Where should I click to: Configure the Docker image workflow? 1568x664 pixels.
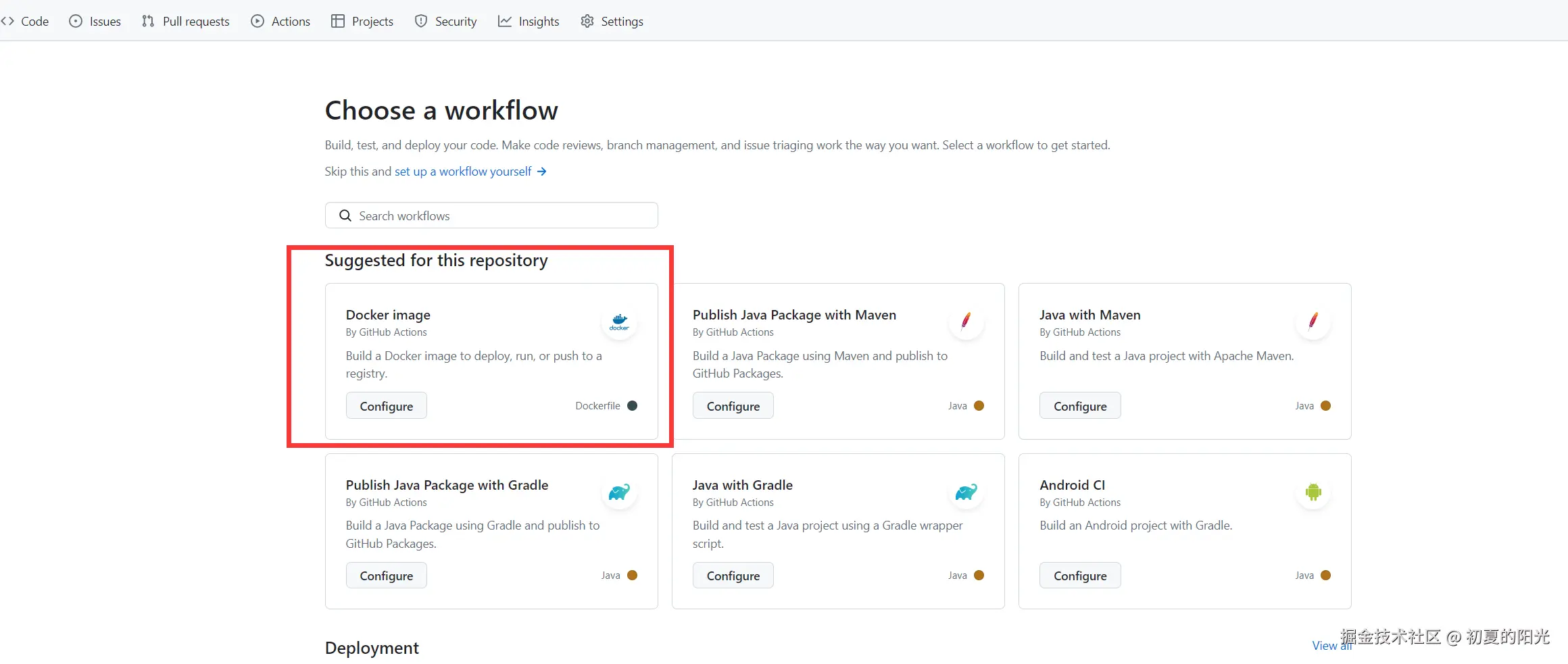point(386,406)
